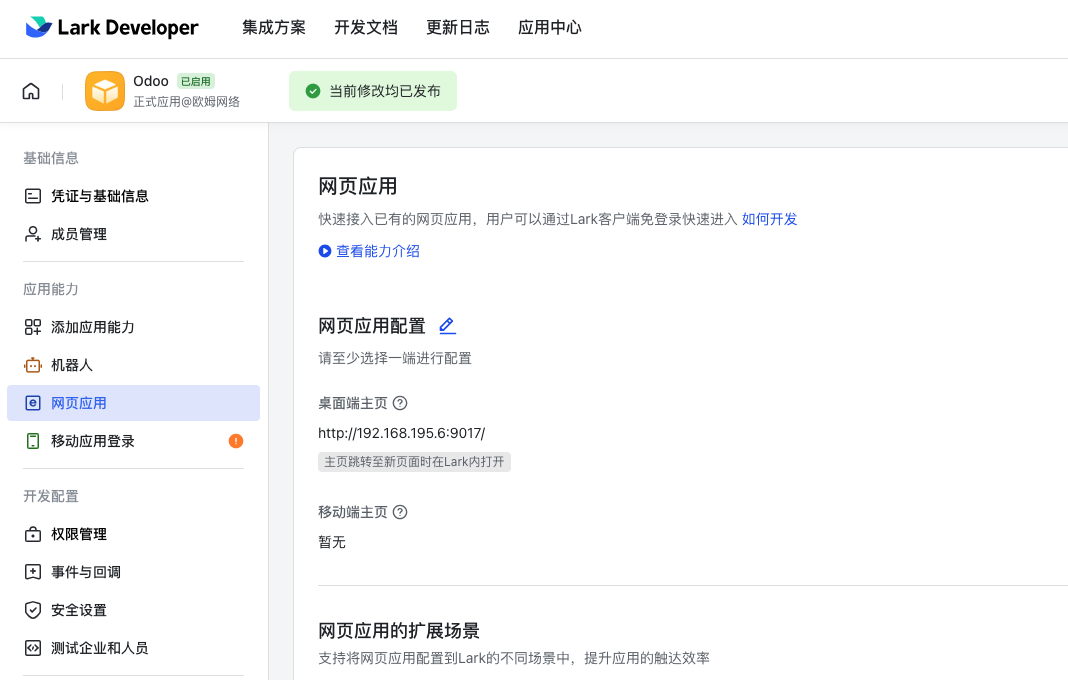Click the 暂无 value under 移动端主页
Image resolution: width=1068 pixels, height=680 pixels.
332,542
